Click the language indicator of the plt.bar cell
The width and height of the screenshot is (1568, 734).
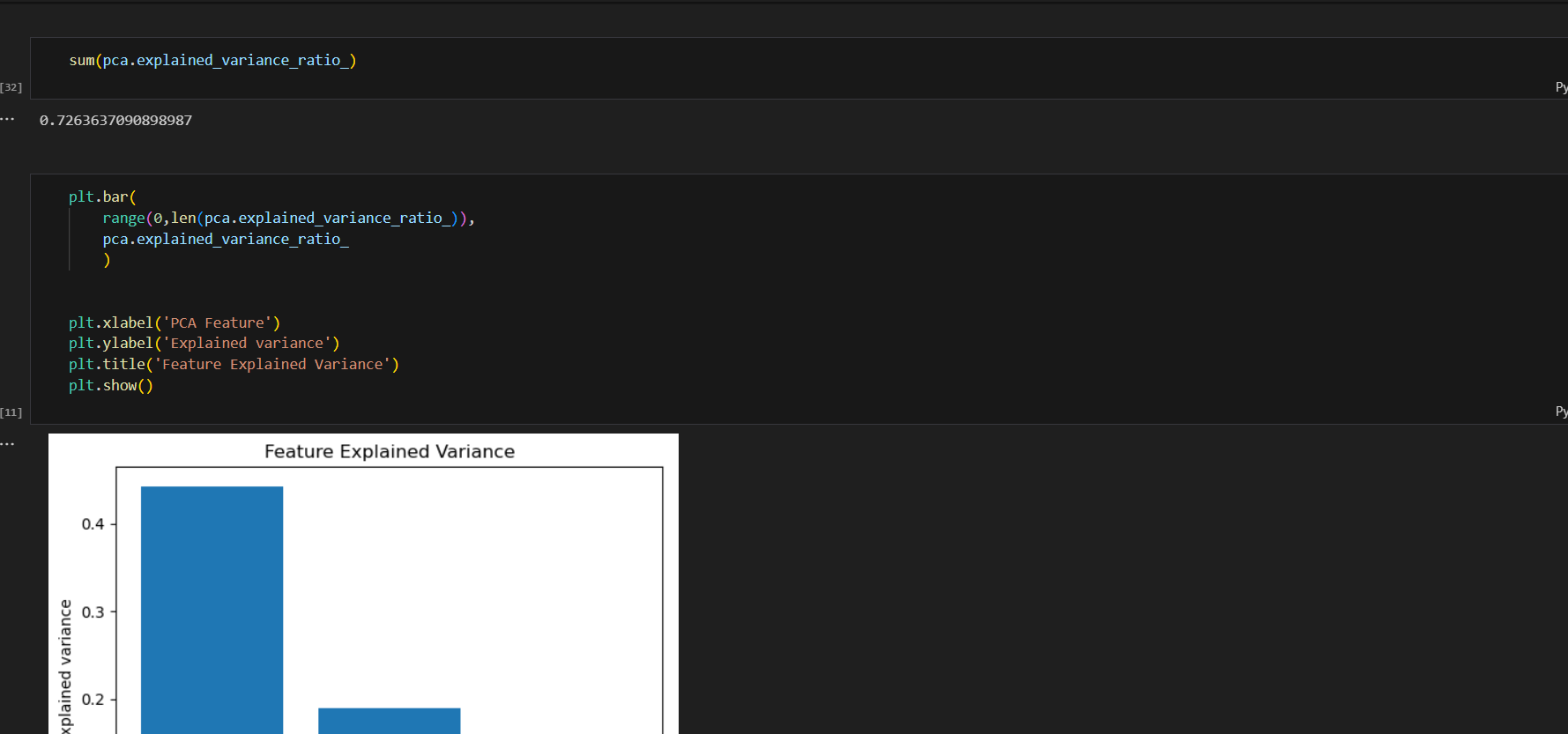point(1561,411)
